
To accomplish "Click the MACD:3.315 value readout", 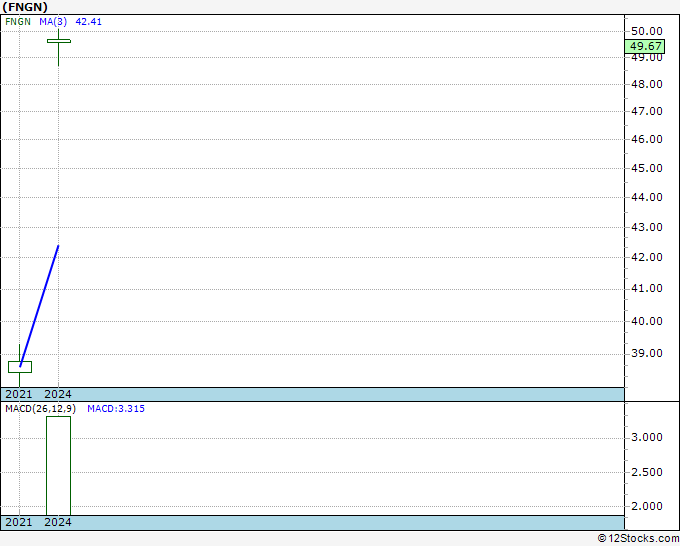I will [x=108, y=409].
